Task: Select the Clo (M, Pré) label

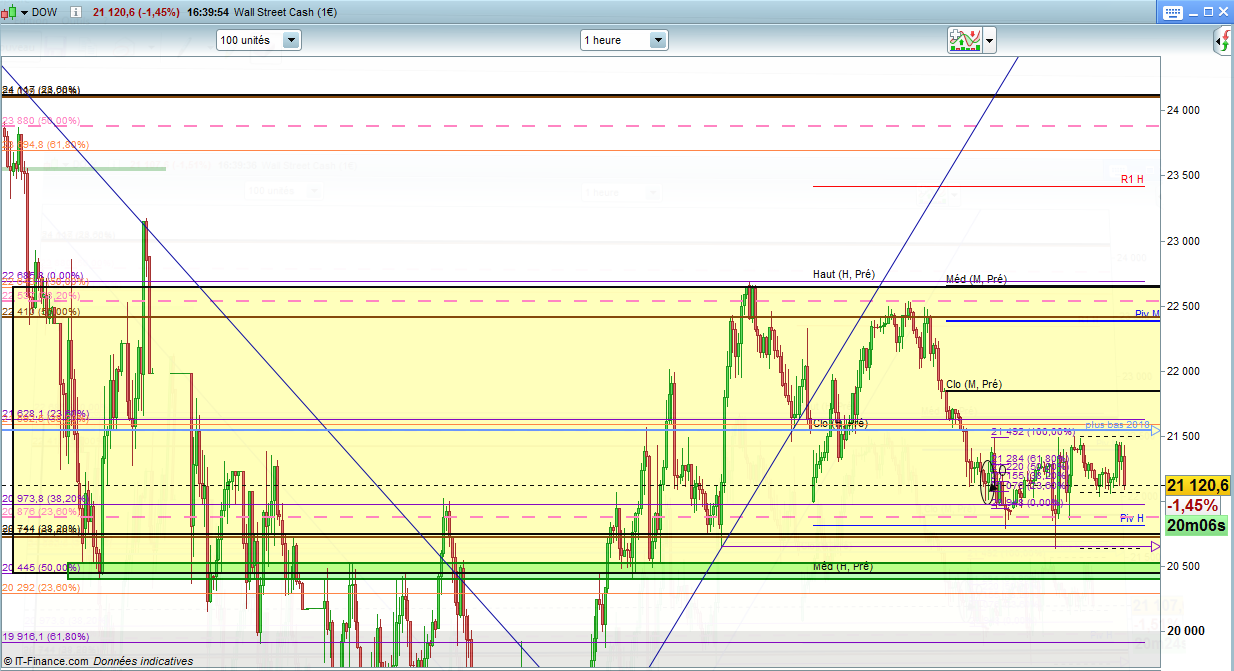Action: 974,384
